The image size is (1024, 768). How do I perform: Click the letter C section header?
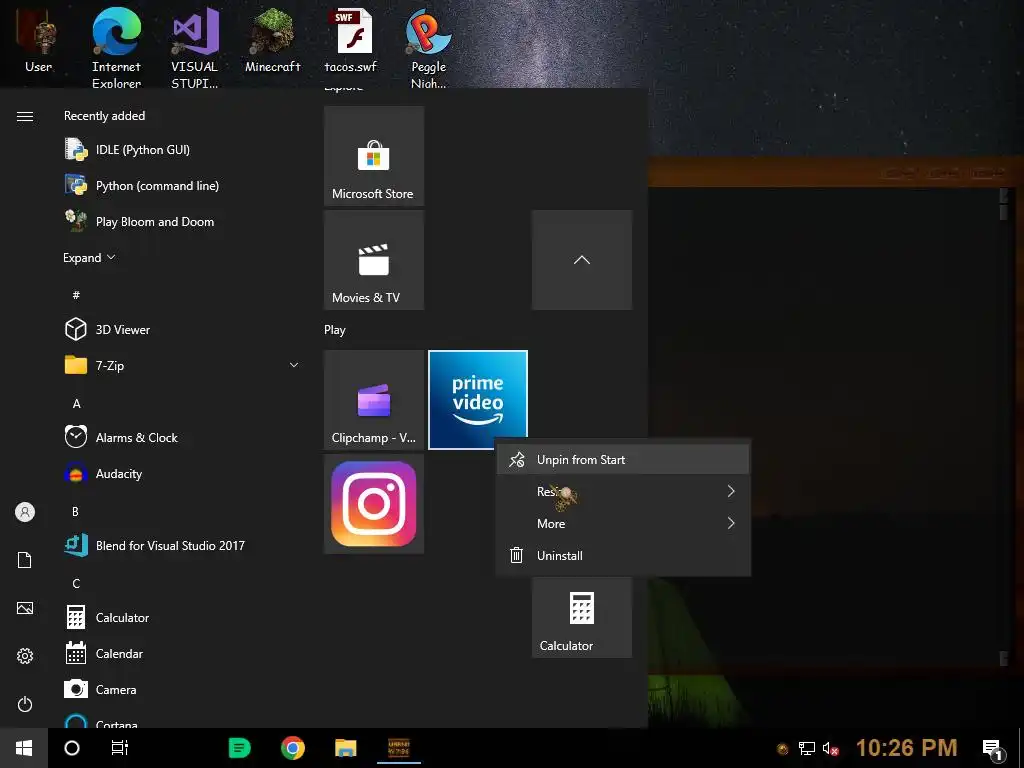[76, 583]
